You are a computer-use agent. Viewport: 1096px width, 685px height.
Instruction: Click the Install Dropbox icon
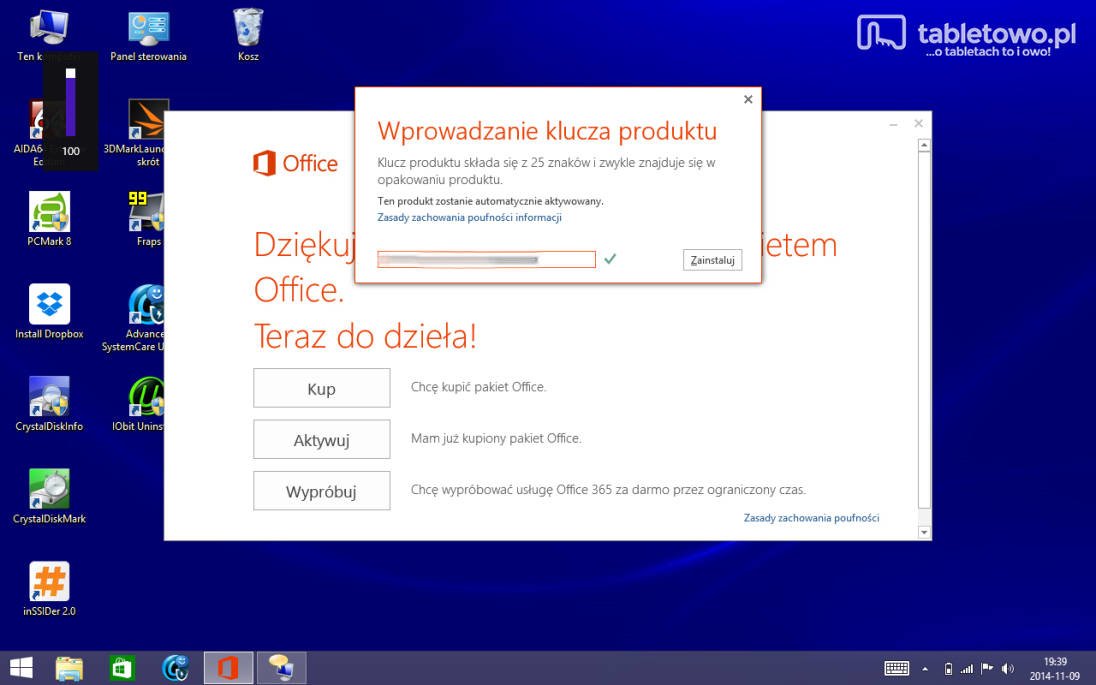click(49, 312)
